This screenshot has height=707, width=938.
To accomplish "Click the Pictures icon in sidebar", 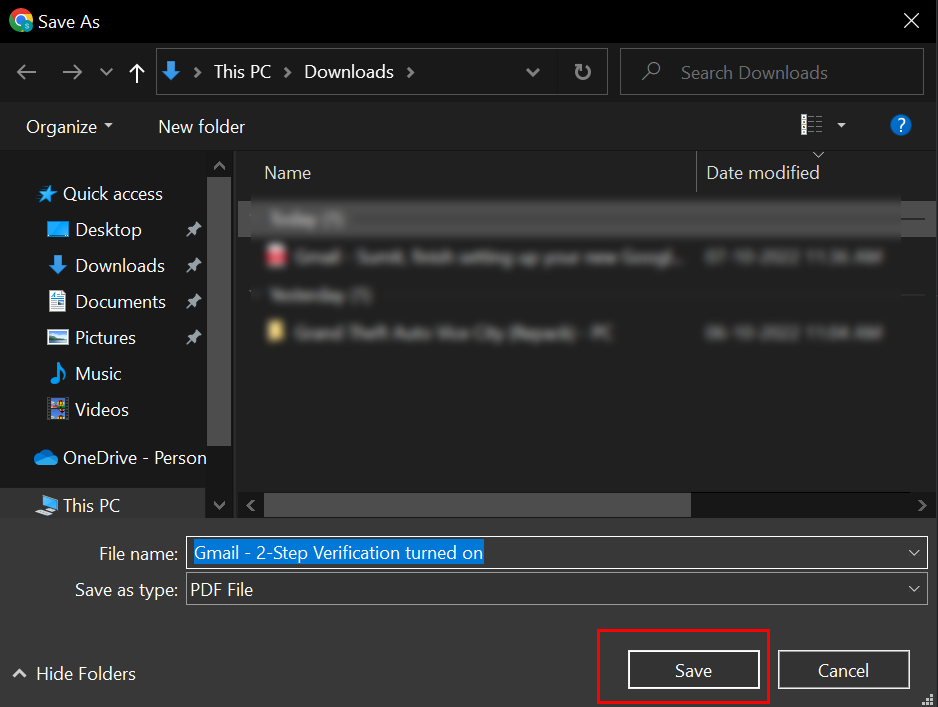I will tap(57, 337).
